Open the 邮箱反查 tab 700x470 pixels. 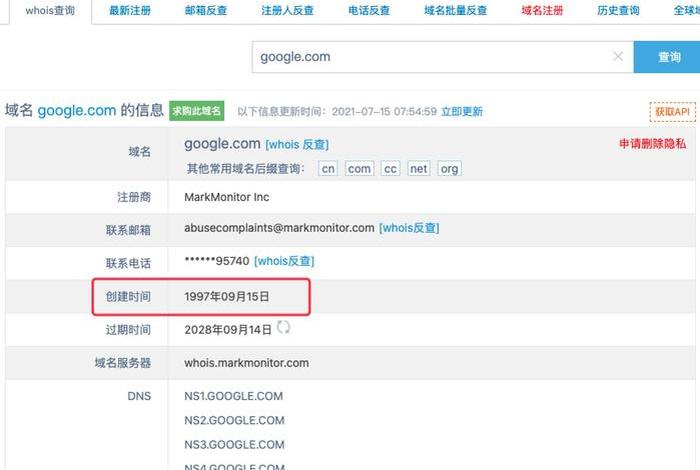206,11
